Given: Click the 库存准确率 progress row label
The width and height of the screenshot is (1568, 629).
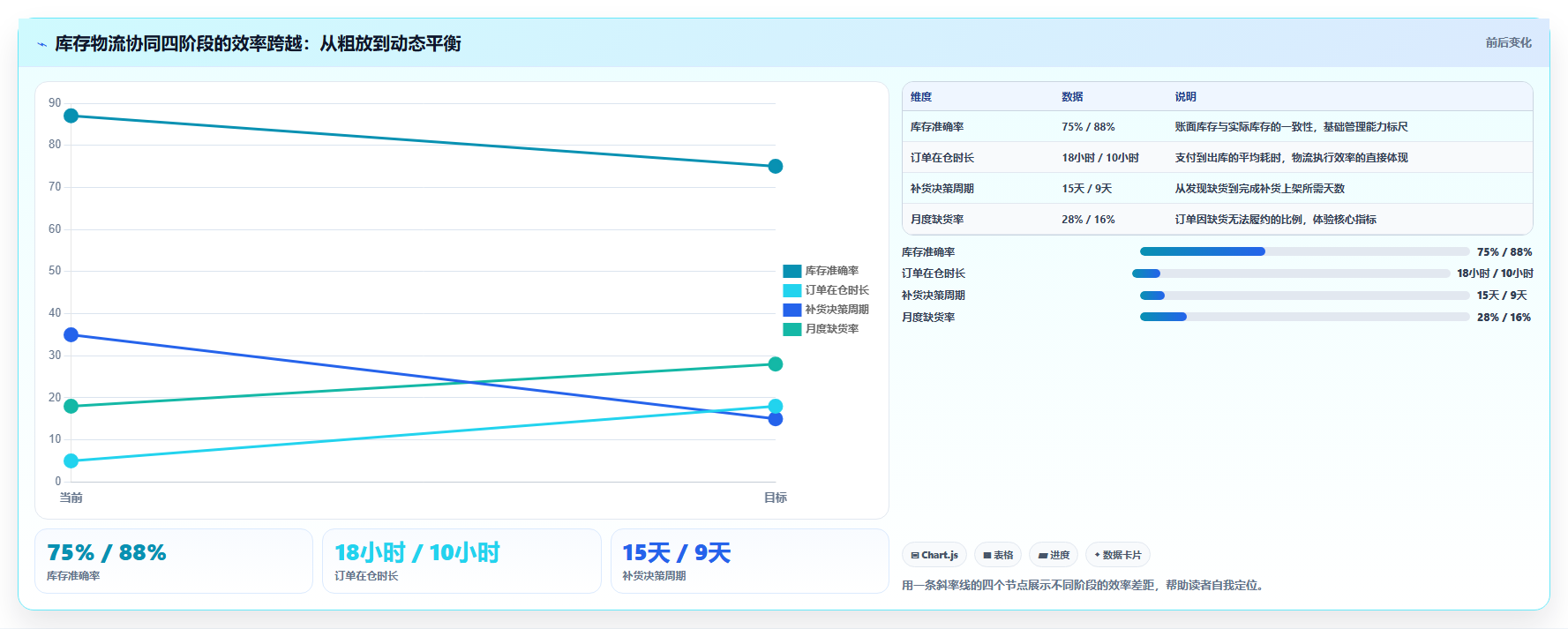Looking at the screenshot, I should pos(928,252).
